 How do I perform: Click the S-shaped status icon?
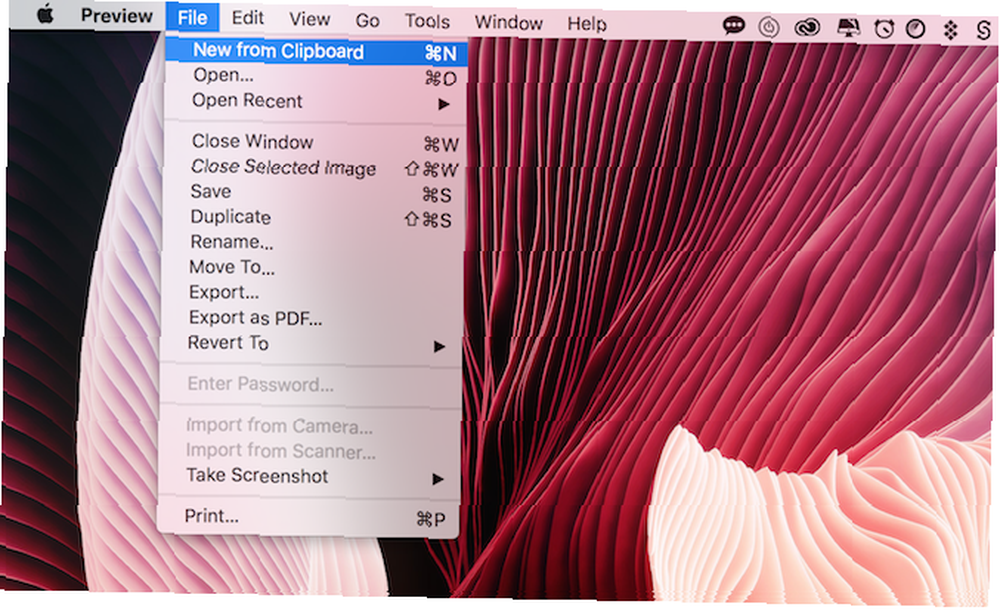tap(983, 30)
